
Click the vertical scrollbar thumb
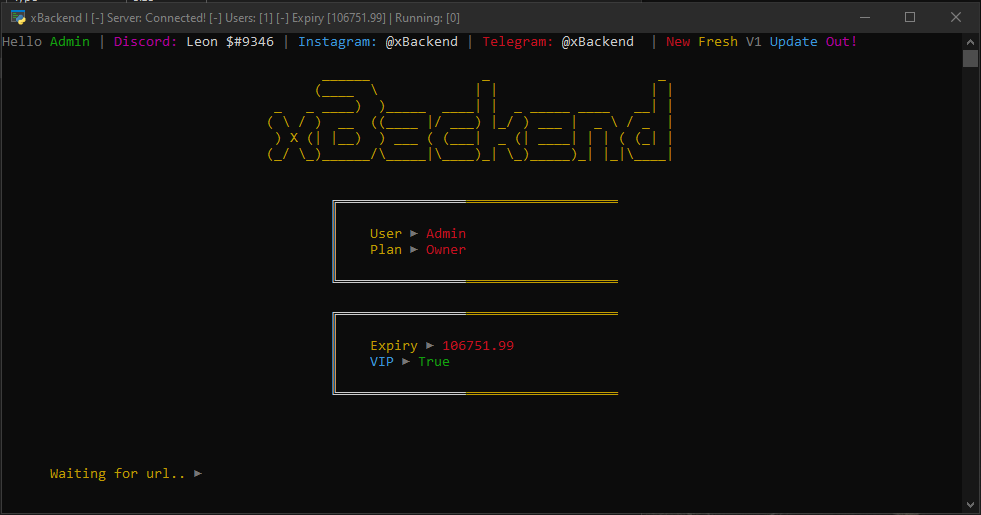click(x=970, y=58)
